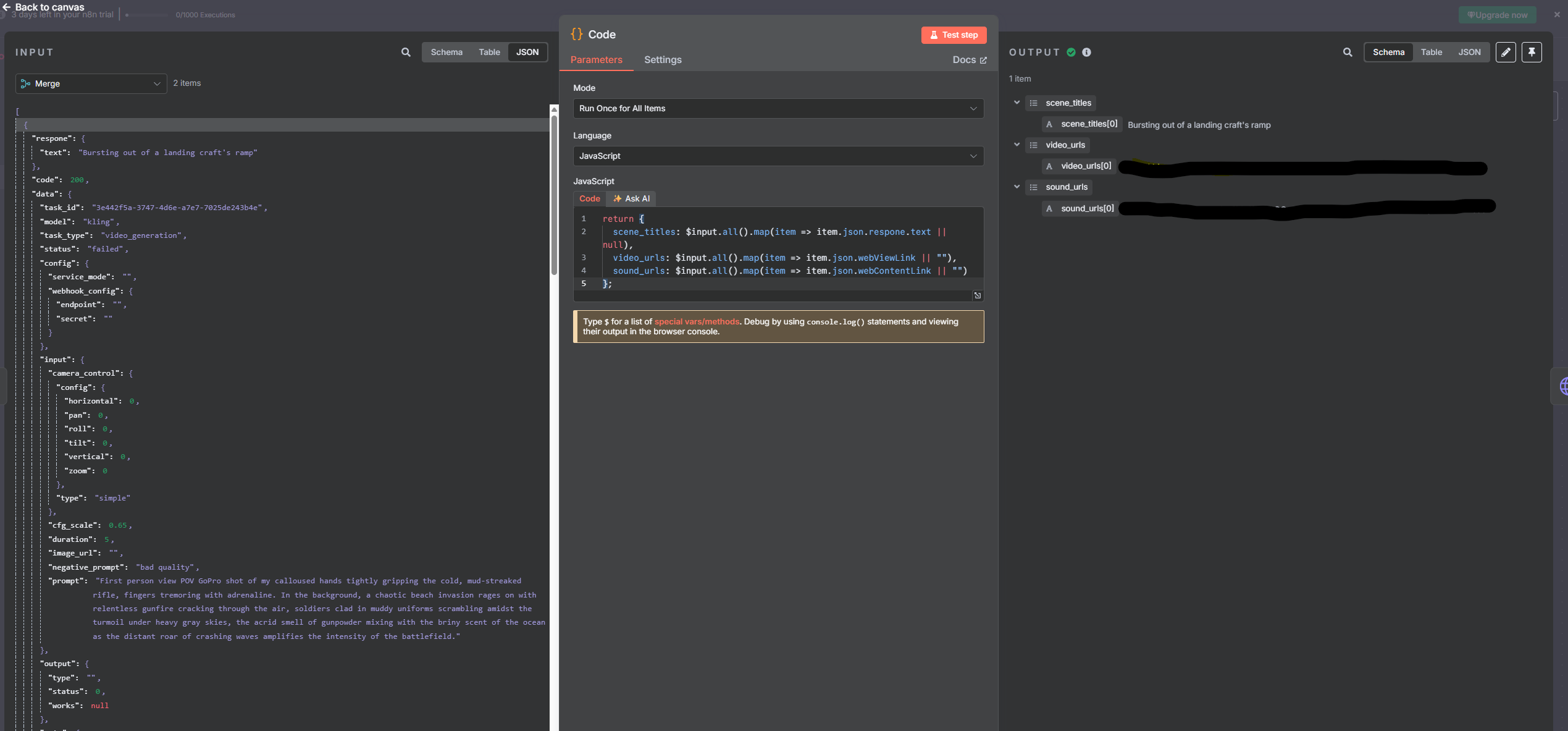Click the "cfg_scale" 0.65 value
Screen dimensions: 1568x731
[117, 525]
